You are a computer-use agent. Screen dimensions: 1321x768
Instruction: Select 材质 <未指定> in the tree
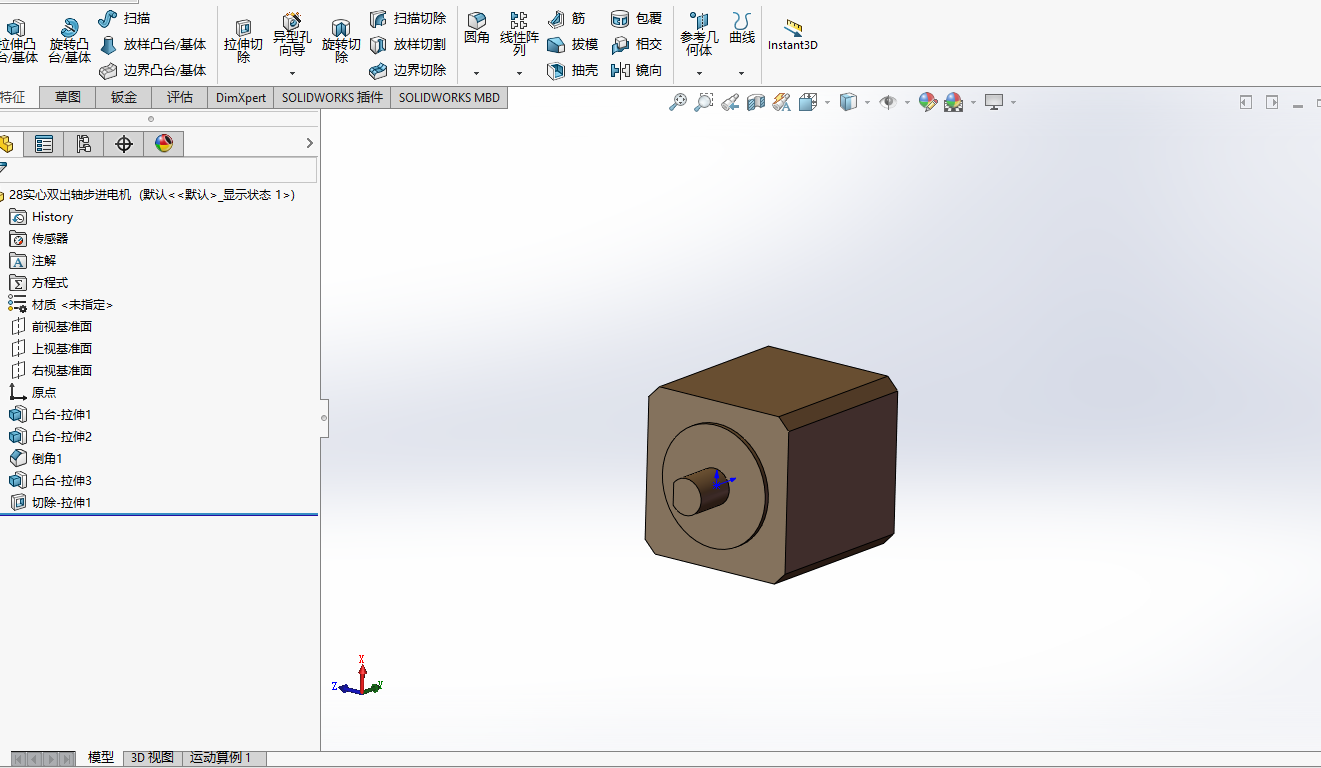tap(61, 304)
